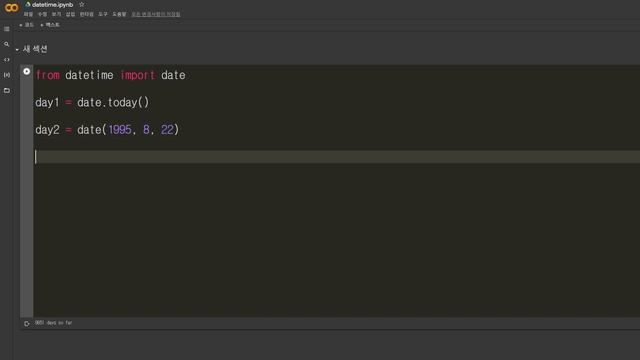
Task: Open the 삽입 (Insert) menu
Action: pos(70,14)
